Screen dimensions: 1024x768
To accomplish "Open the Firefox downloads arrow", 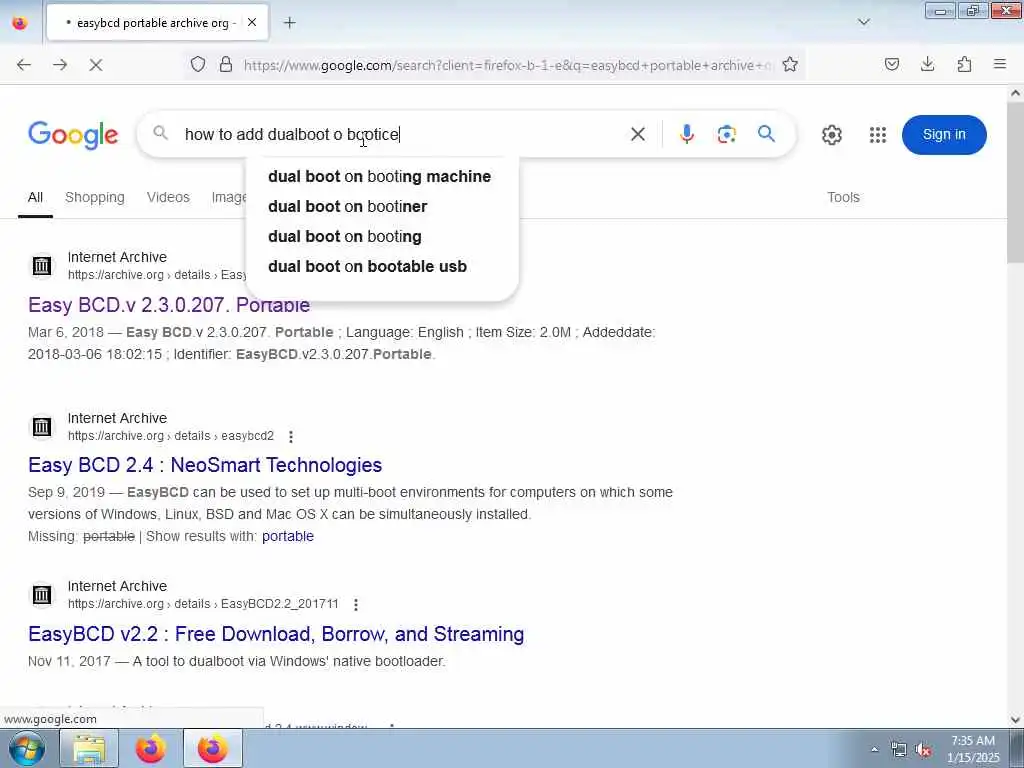I will [x=927, y=64].
